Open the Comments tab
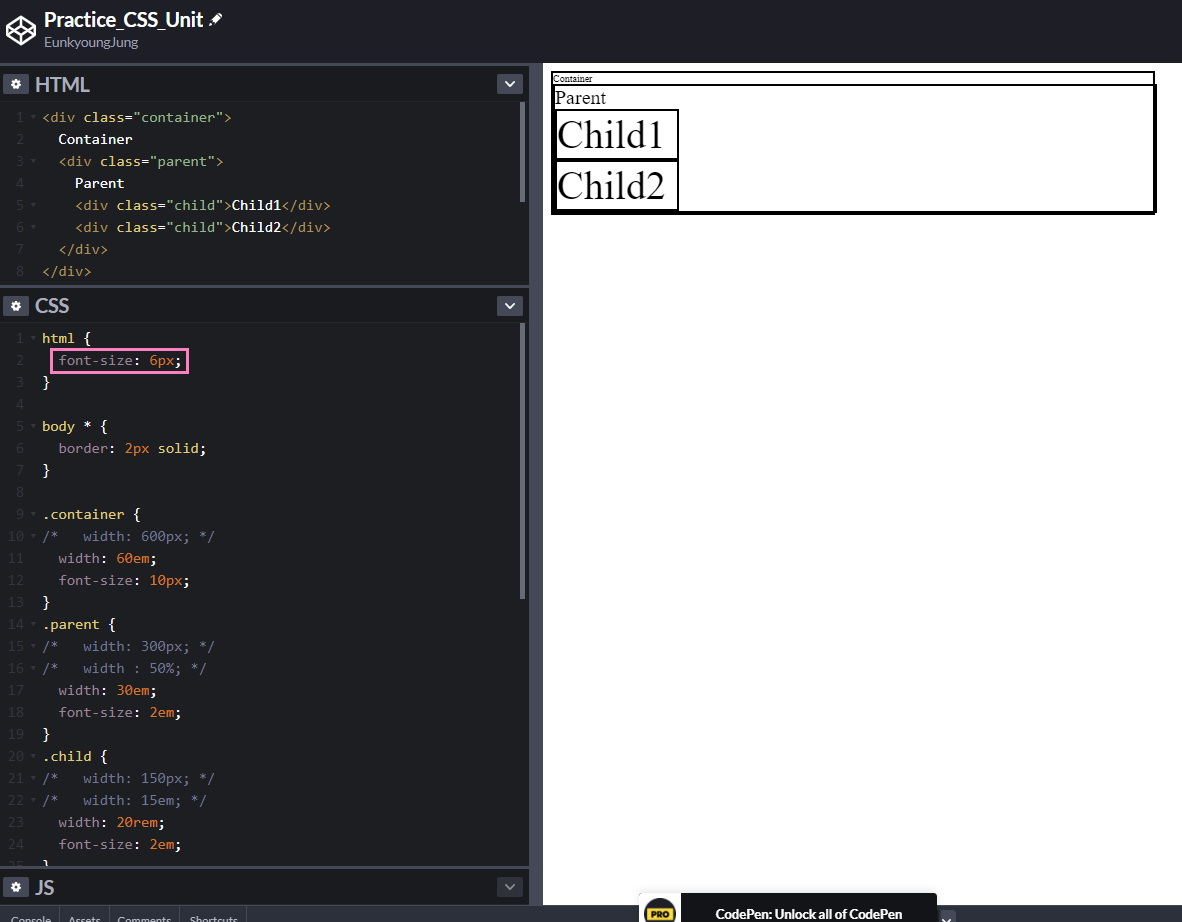 [143, 917]
